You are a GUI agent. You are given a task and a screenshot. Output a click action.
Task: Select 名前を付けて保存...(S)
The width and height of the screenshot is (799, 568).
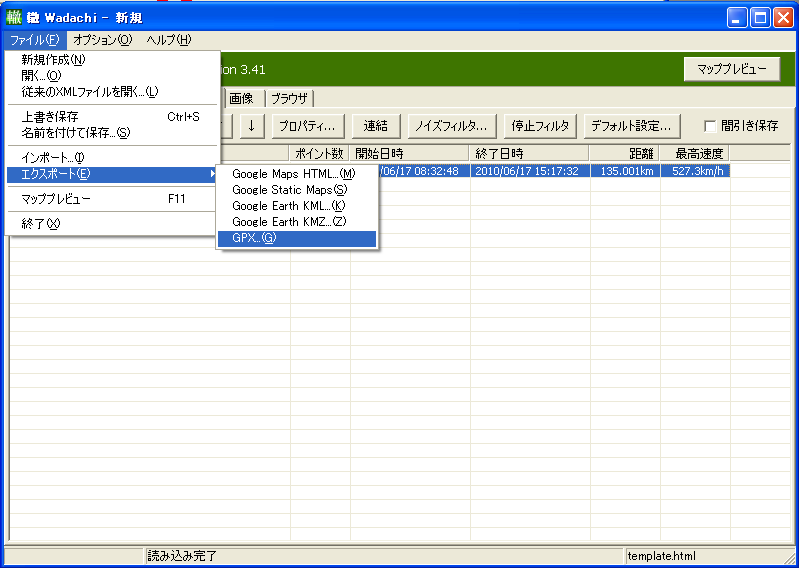(112, 133)
